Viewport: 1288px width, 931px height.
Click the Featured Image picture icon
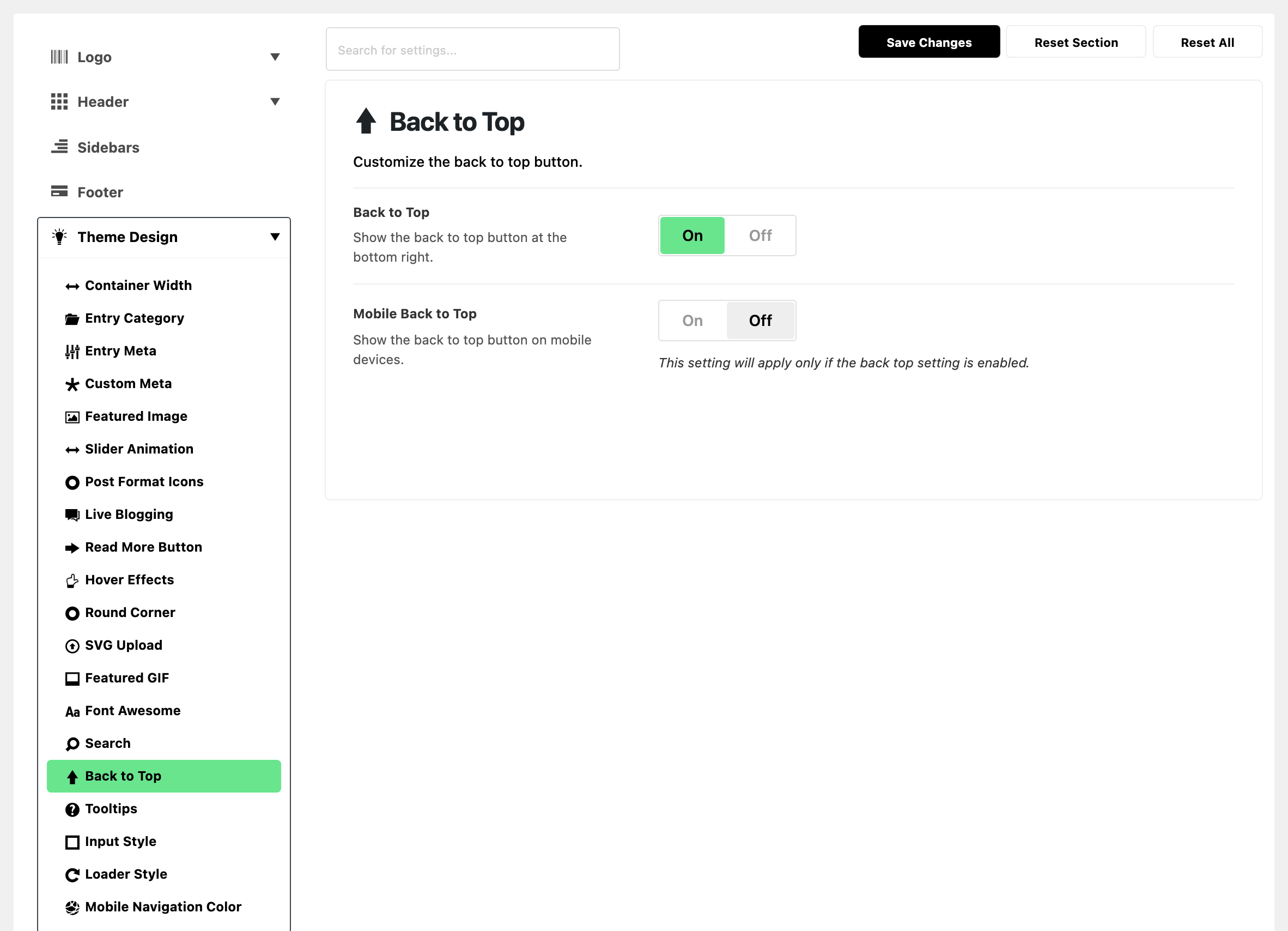click(x=72, y=417)
